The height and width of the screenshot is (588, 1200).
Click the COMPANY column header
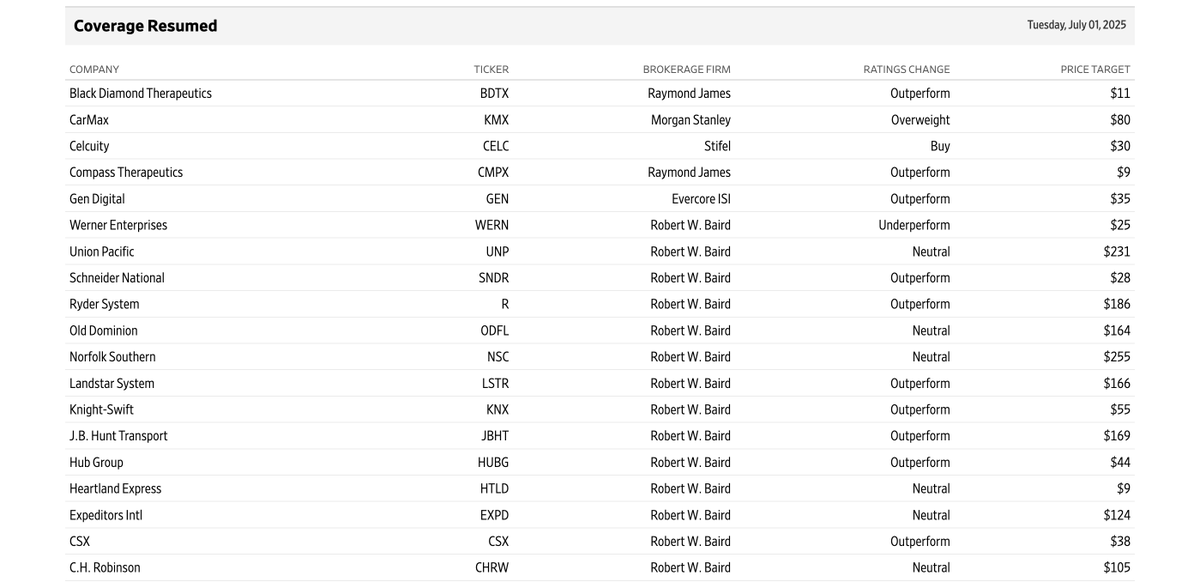click(x=94, y=69)
